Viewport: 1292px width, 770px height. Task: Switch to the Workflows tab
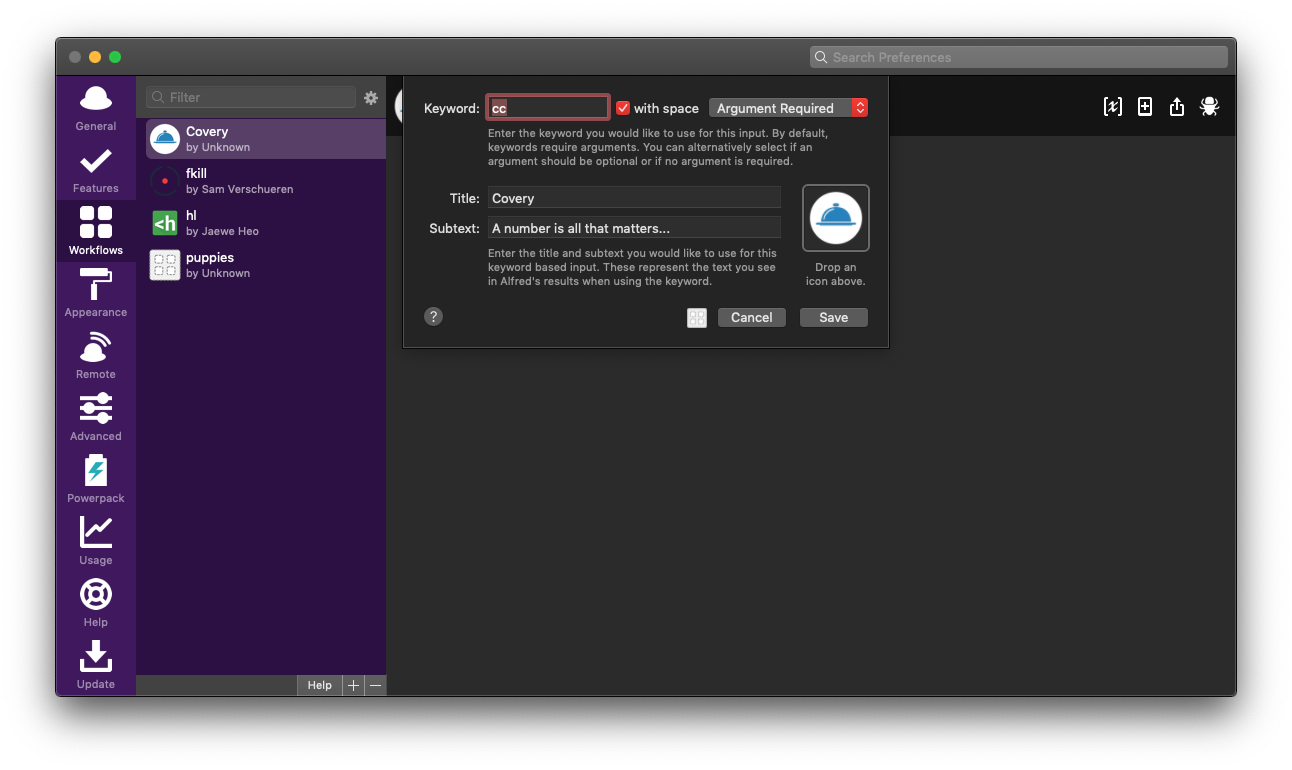click(96, 232)
